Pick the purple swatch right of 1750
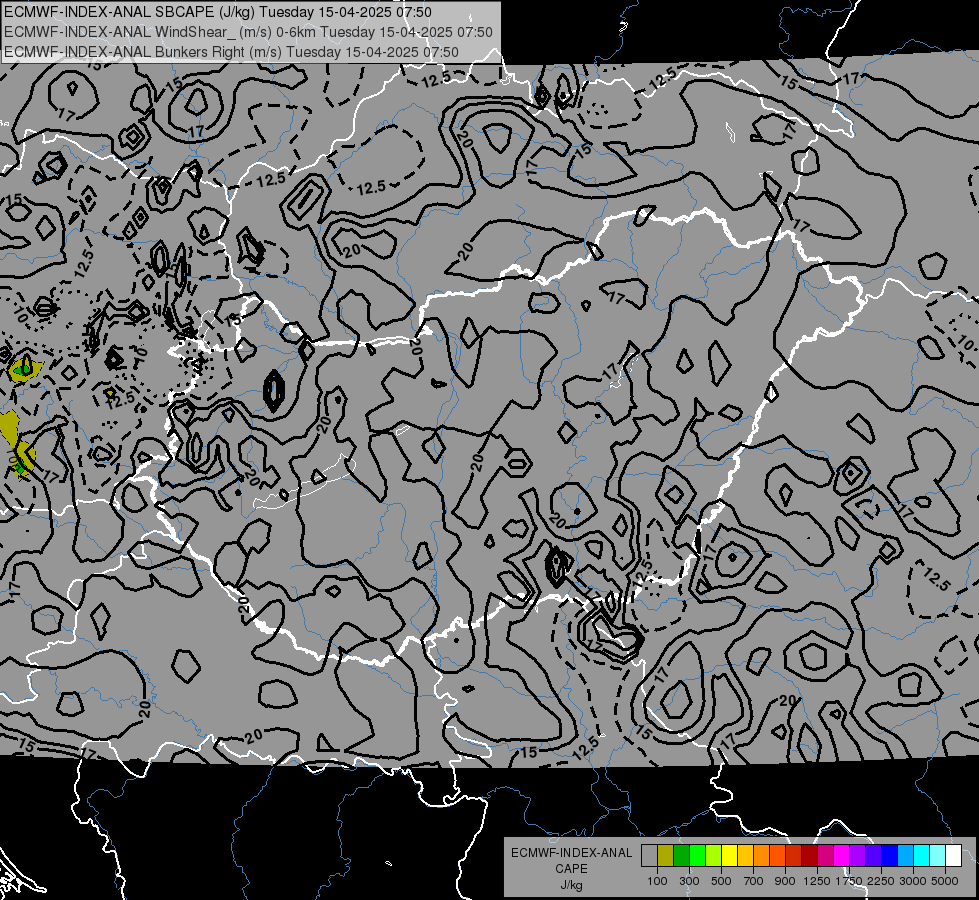 tap(857, 856)
